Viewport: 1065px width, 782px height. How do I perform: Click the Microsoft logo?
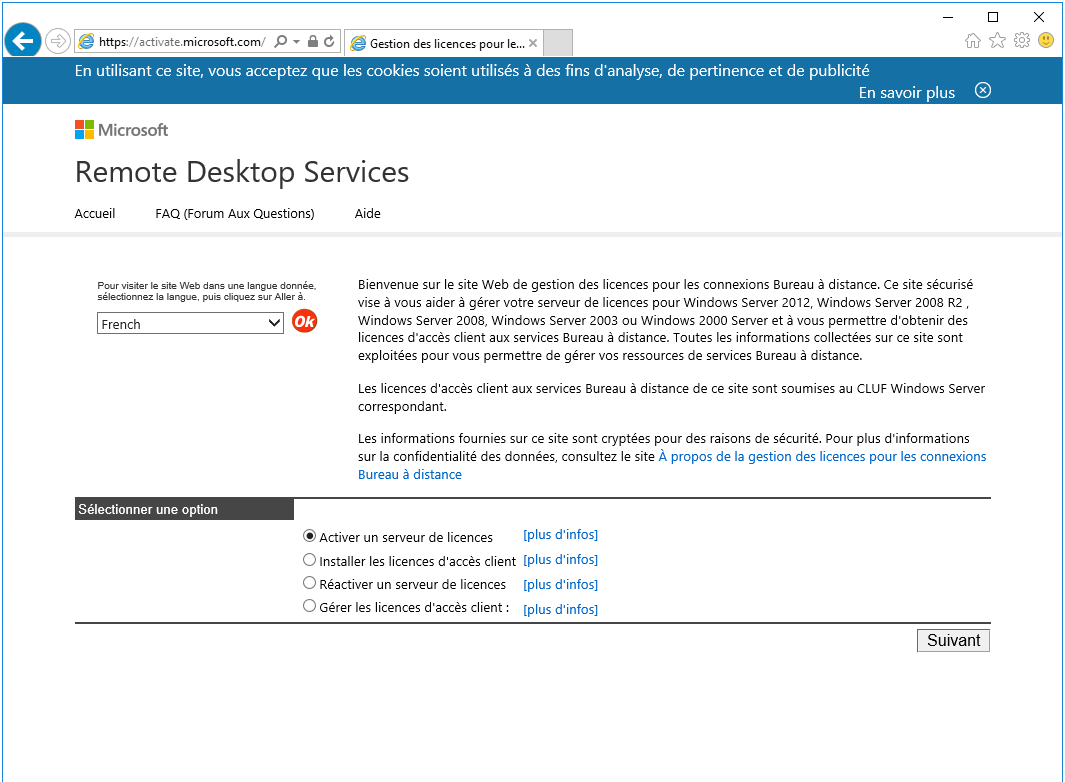pyautogui.click(x=122, y=130)
